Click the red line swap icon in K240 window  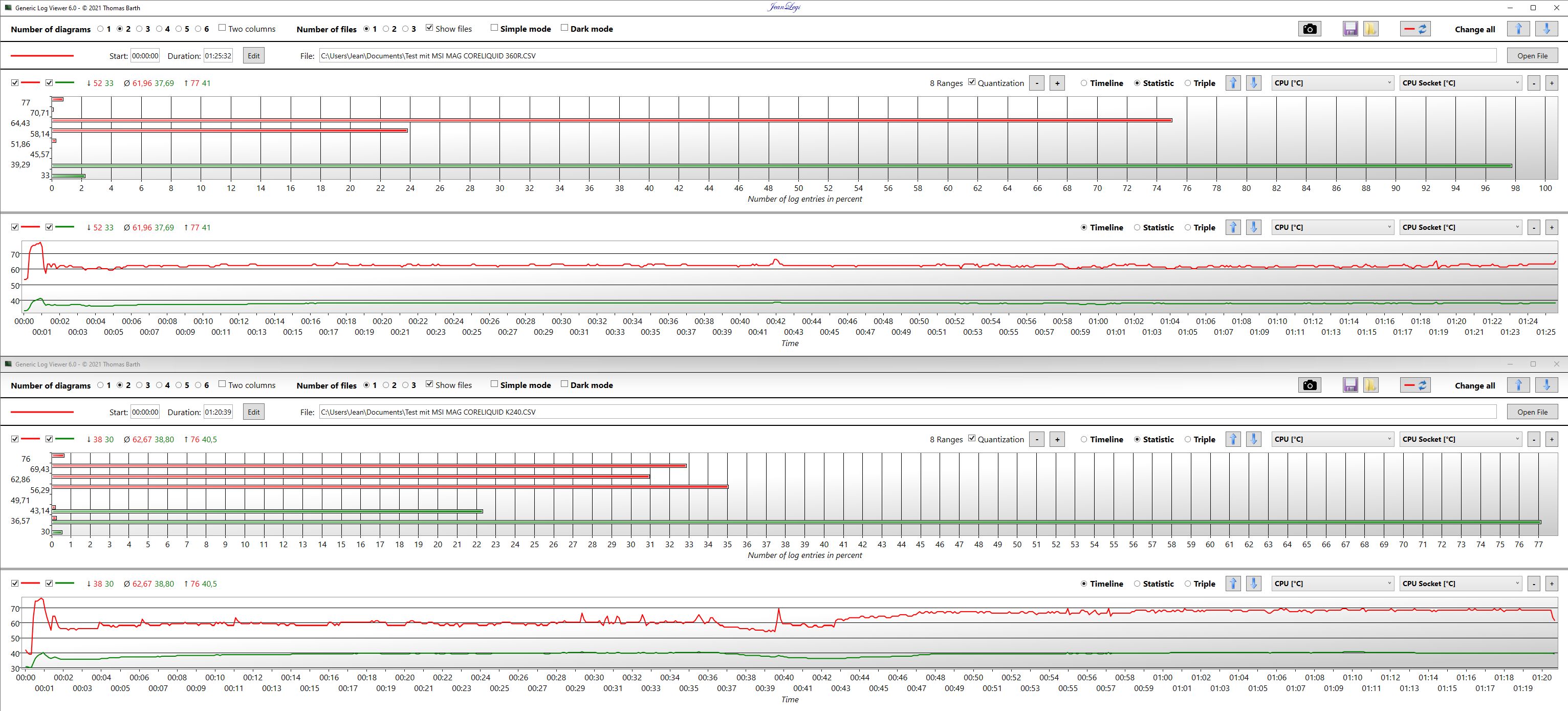(1414, 385)
